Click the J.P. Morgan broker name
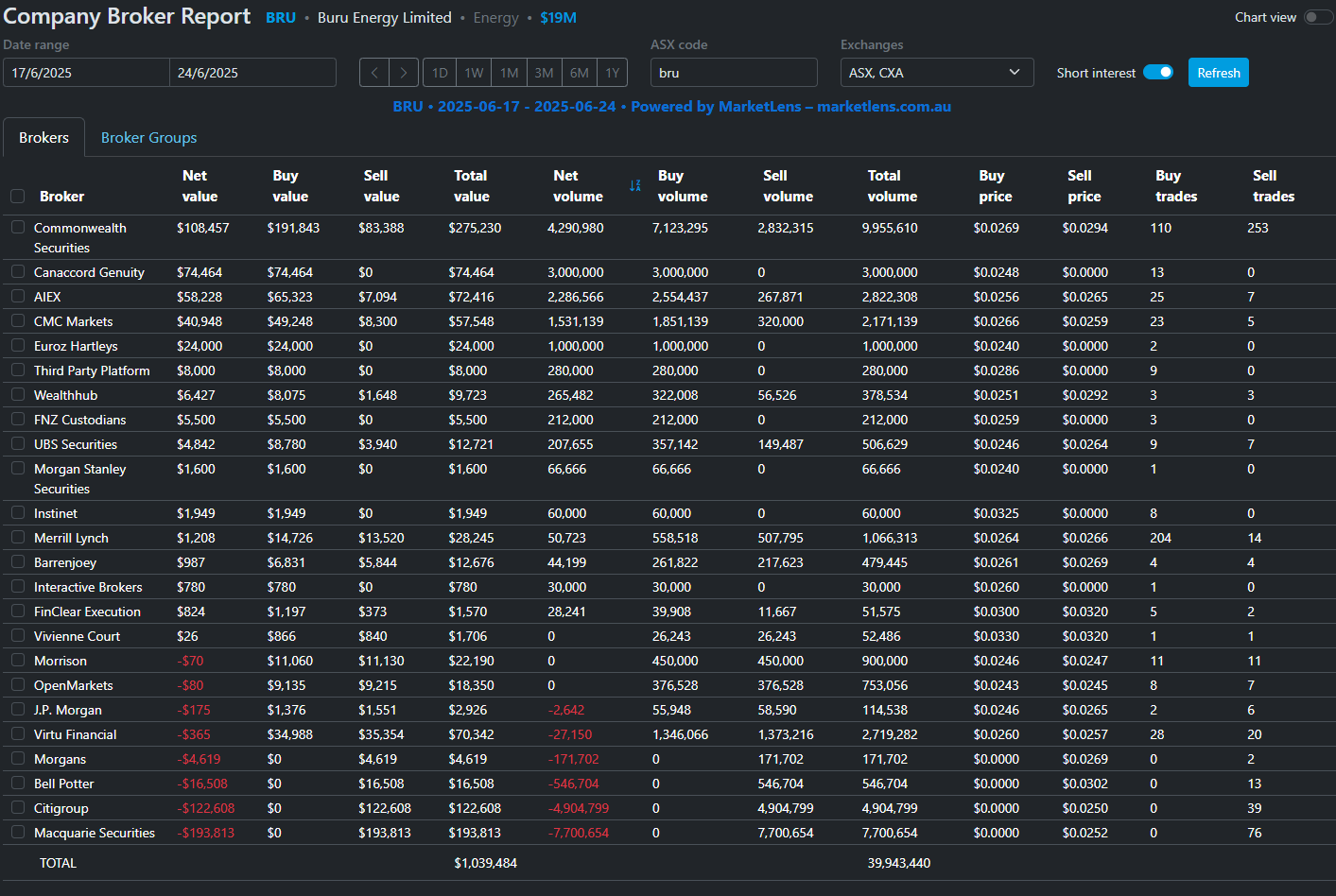This screenshot has width=1336, height=896. pyautogui.click(x=68, y=710)
